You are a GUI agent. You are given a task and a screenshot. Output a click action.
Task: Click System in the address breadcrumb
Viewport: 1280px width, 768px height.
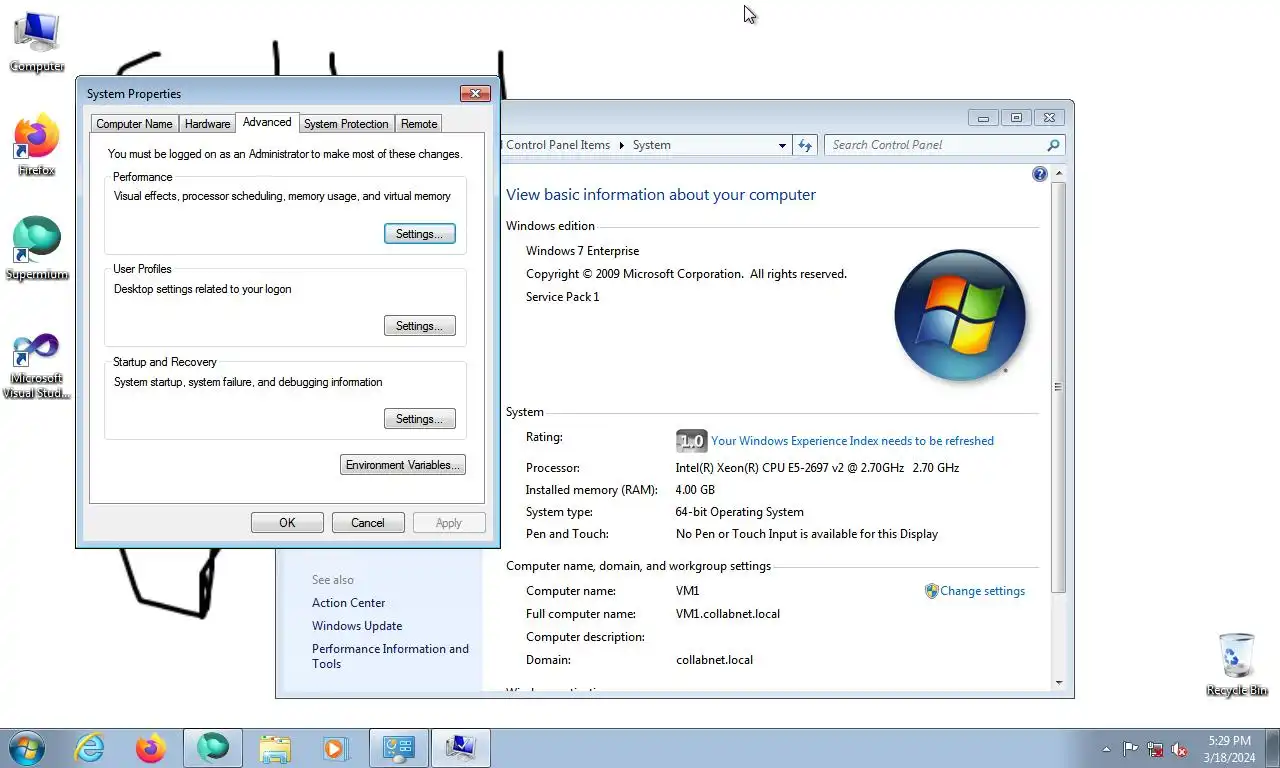click(651, 145)
